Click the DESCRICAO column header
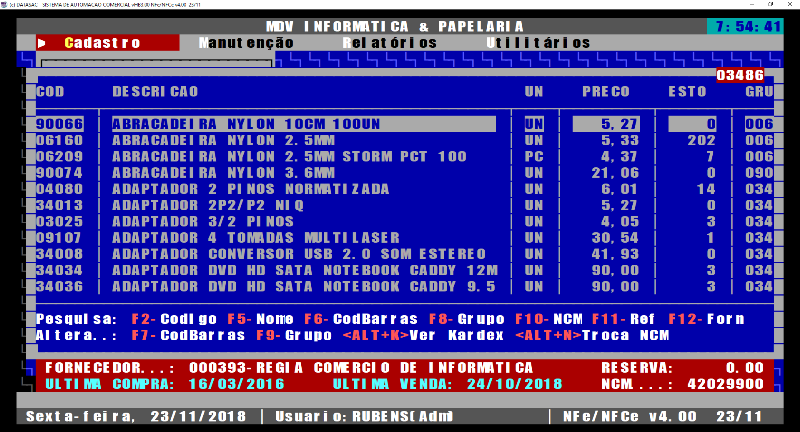 (x=155, y=92)
